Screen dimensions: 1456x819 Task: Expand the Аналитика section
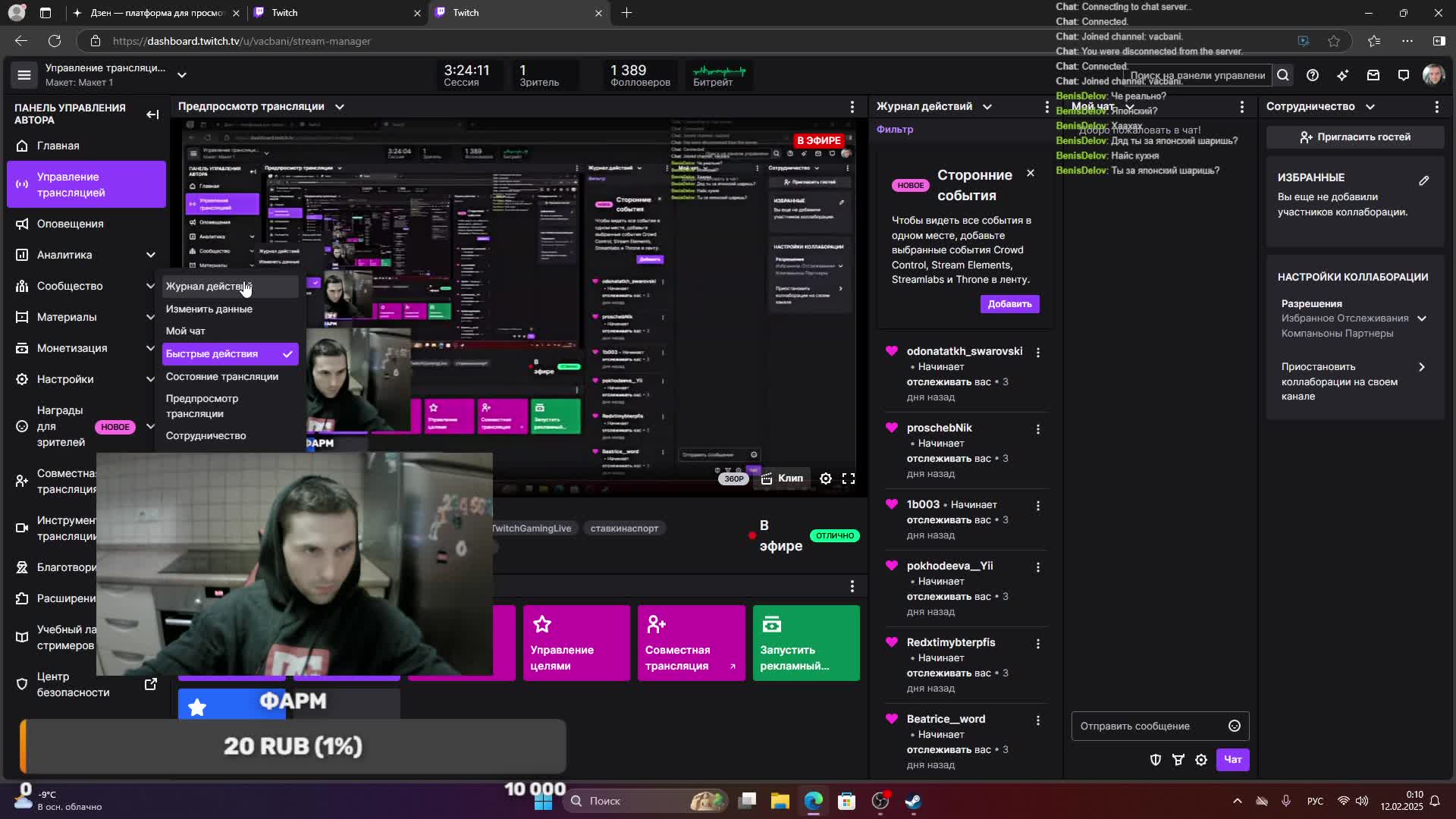150,255
